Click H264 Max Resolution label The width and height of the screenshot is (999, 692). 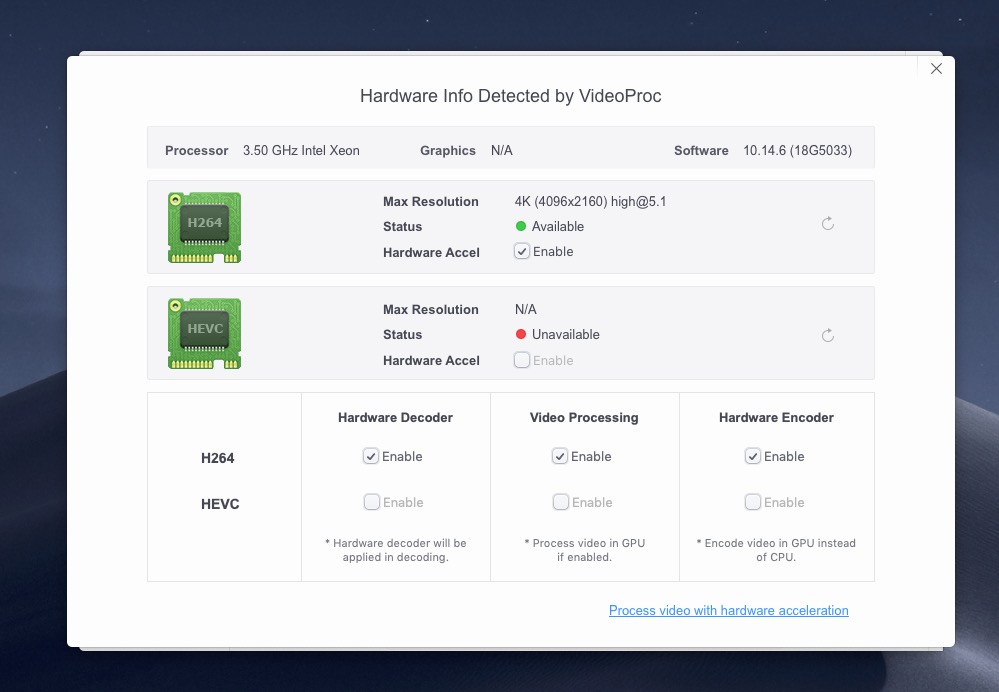point(431,202)
